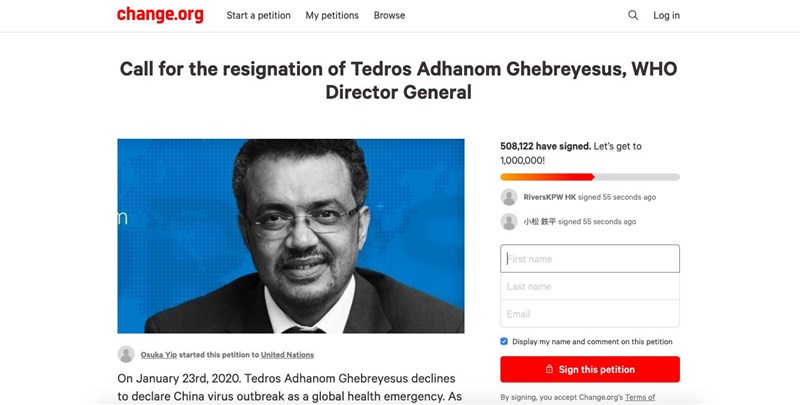Viewport: 800px width, 405px height.
Task: Select Browse in top navigation
Action: (389, 15)
